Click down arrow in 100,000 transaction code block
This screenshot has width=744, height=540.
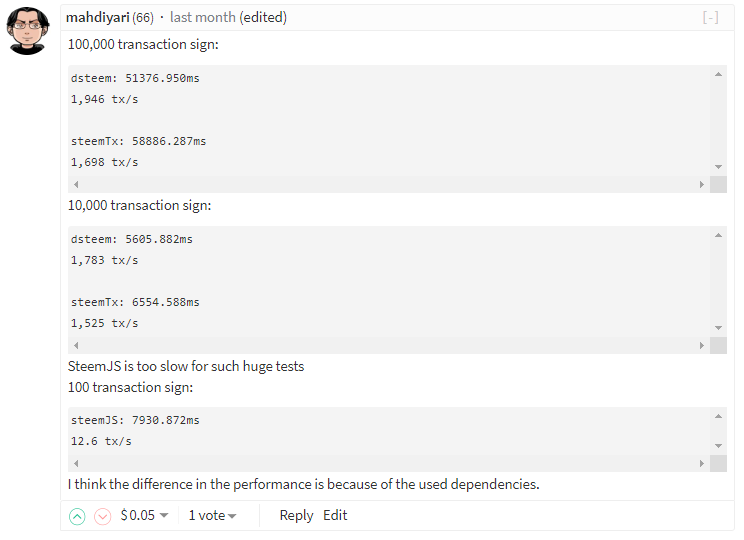[718, 167]
